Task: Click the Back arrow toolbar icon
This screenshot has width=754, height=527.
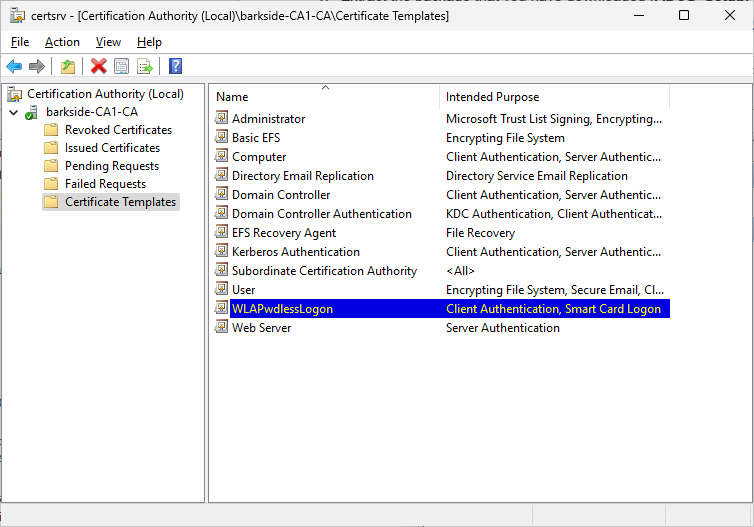Action: (14, 66)
